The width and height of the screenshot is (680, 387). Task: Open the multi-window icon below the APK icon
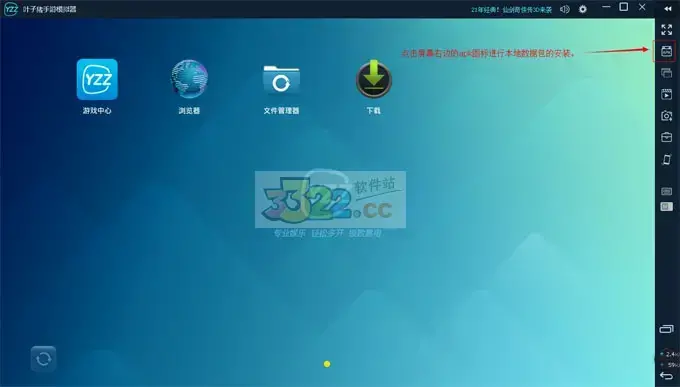pos(667,72)
